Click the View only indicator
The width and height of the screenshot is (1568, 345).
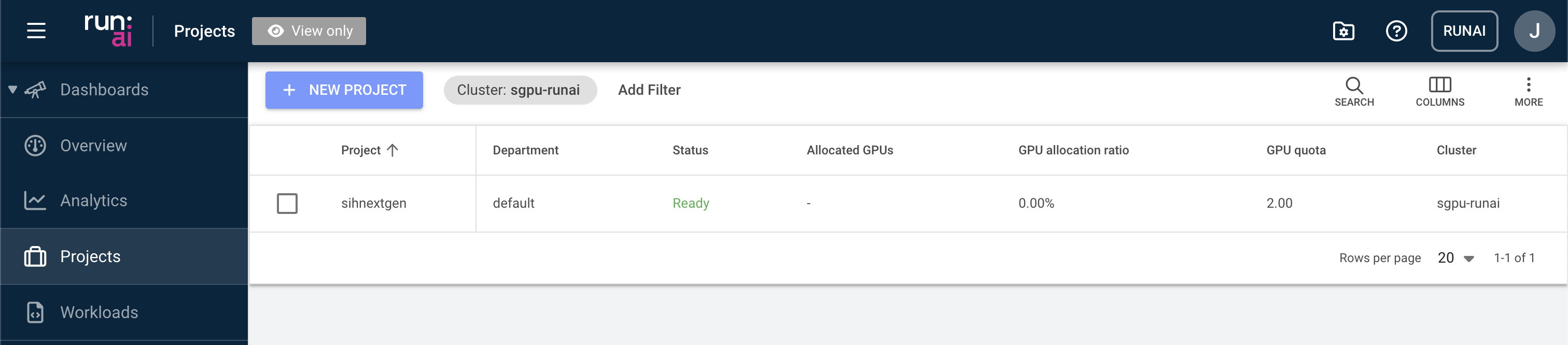pyautogui.click(x=309, y=31)
